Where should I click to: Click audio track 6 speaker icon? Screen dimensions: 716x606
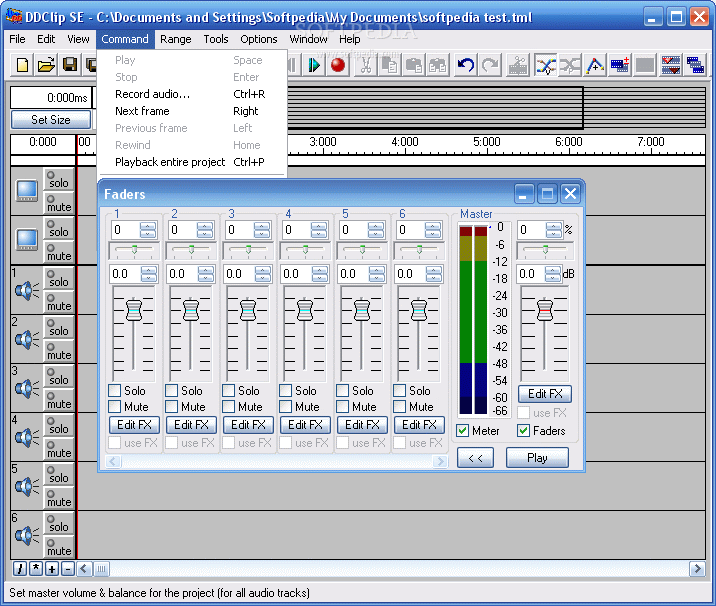(26, 536)
